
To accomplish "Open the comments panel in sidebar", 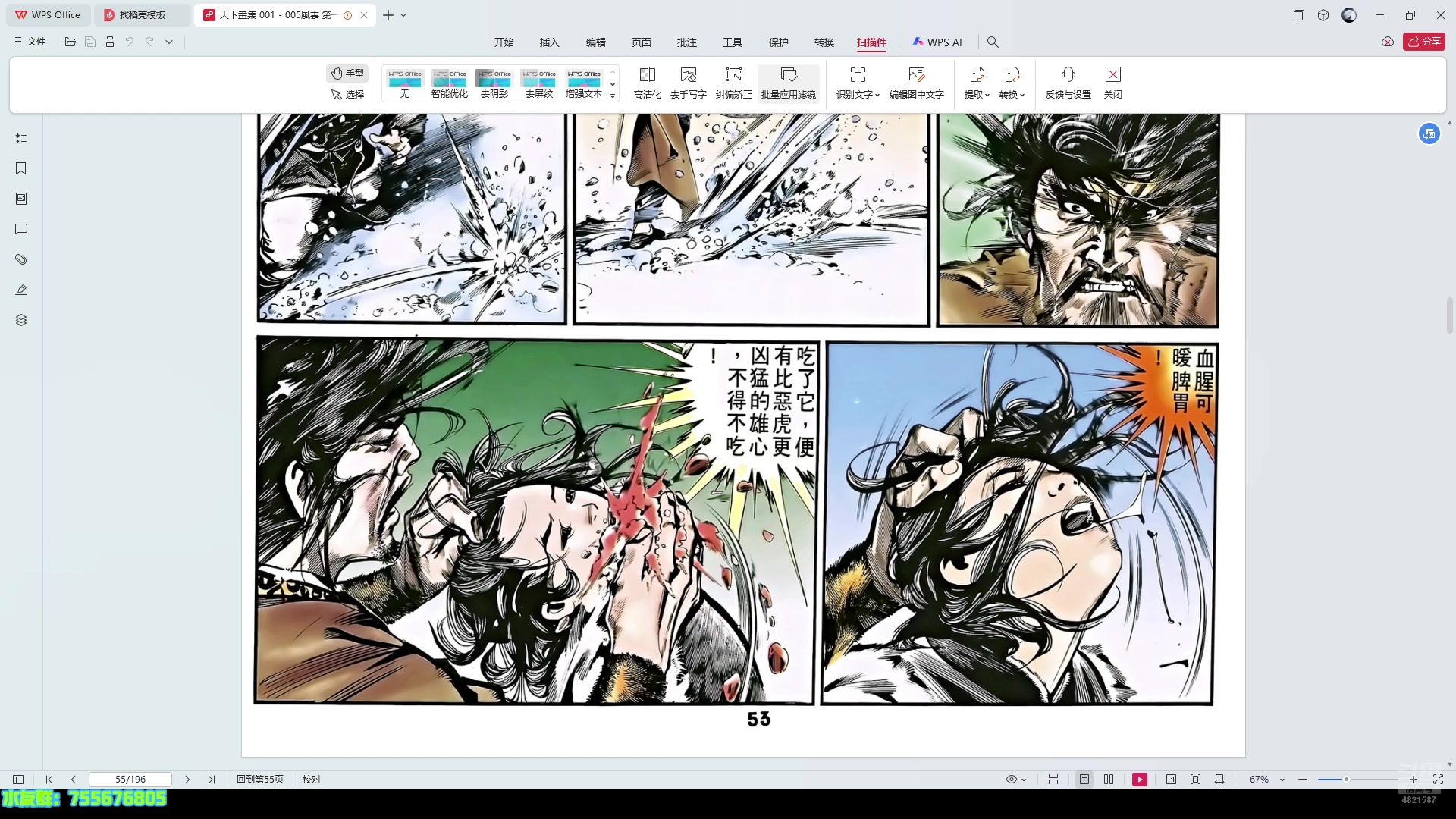I will point(21,229).
